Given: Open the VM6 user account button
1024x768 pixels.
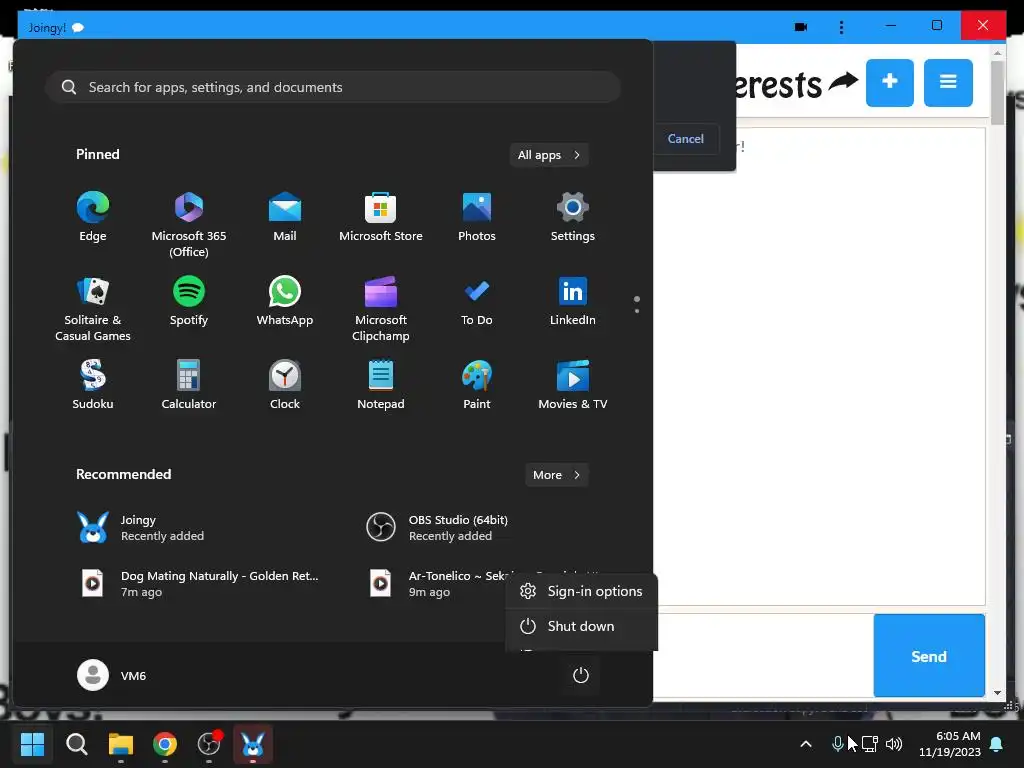Looking at the screenshot, I should click(x=112, y=675).
